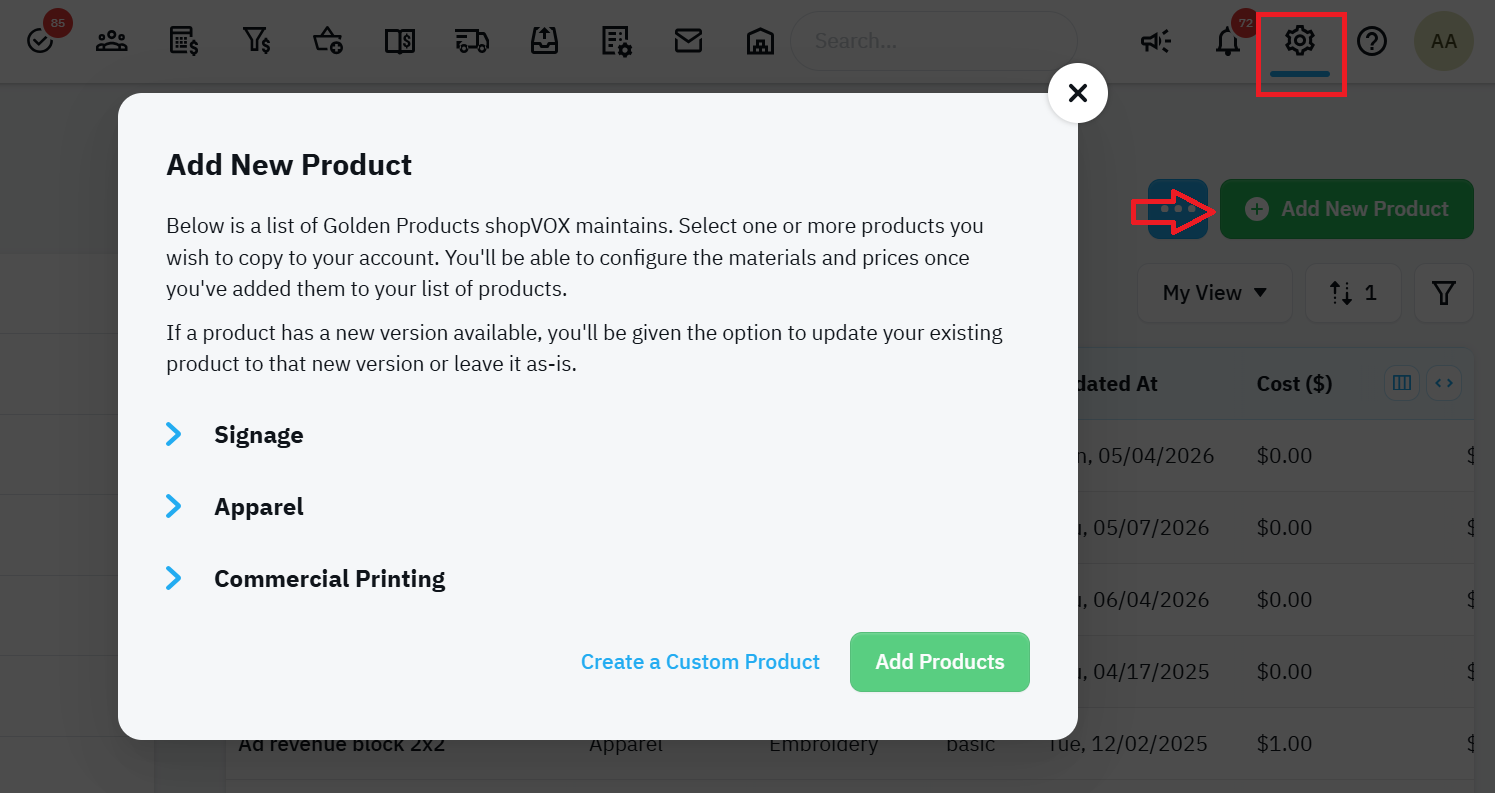The image size is (1495, 793).
Task: Open the sales funnel dollar icon
Action: (x=256, y=41)
